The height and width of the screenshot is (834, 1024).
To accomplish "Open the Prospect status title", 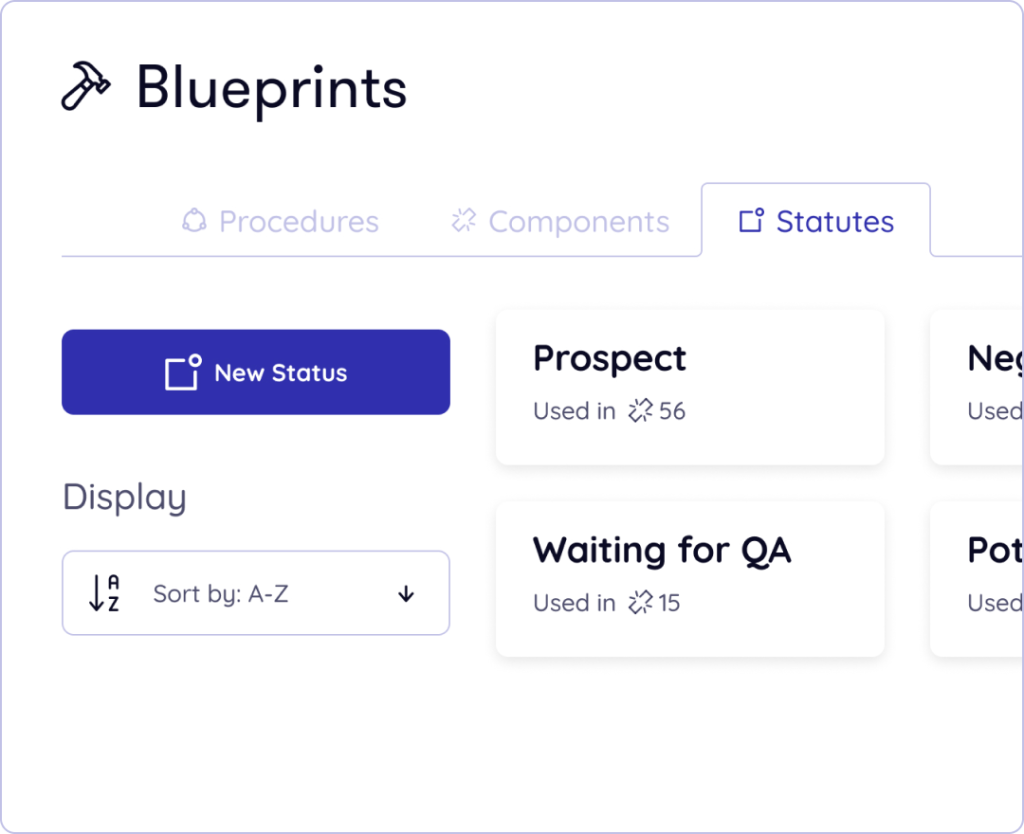I will tap(609, 358).
